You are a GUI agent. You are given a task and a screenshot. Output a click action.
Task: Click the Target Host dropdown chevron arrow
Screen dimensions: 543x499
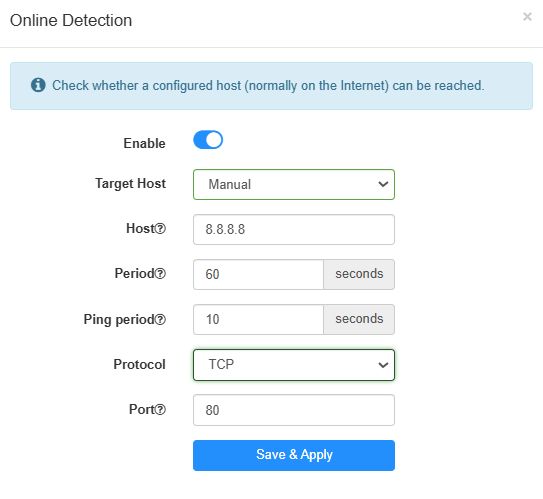pos(383,185)
